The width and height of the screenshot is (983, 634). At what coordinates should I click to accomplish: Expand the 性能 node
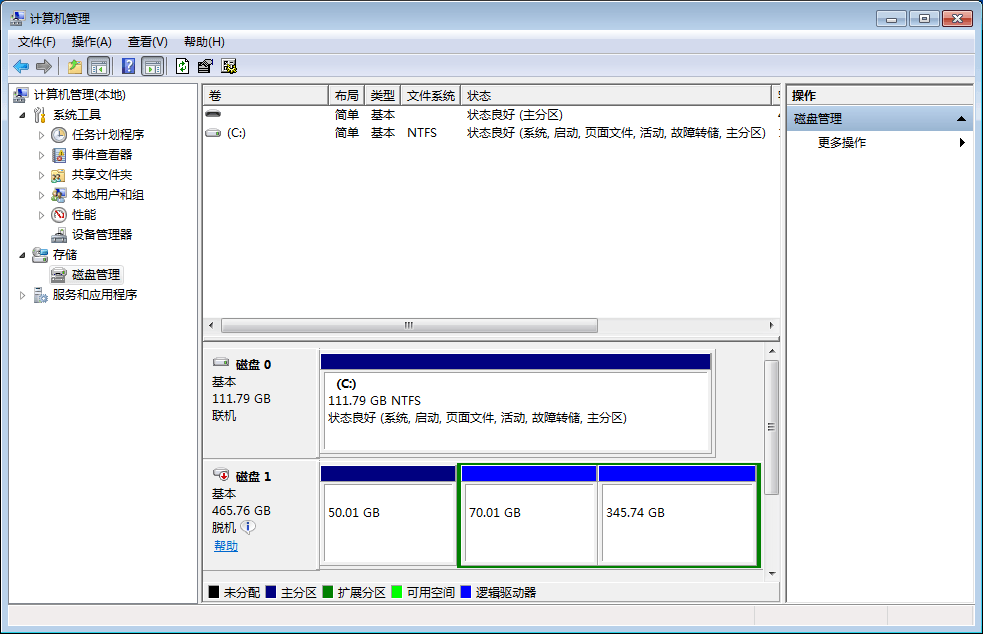coord(41,215)
